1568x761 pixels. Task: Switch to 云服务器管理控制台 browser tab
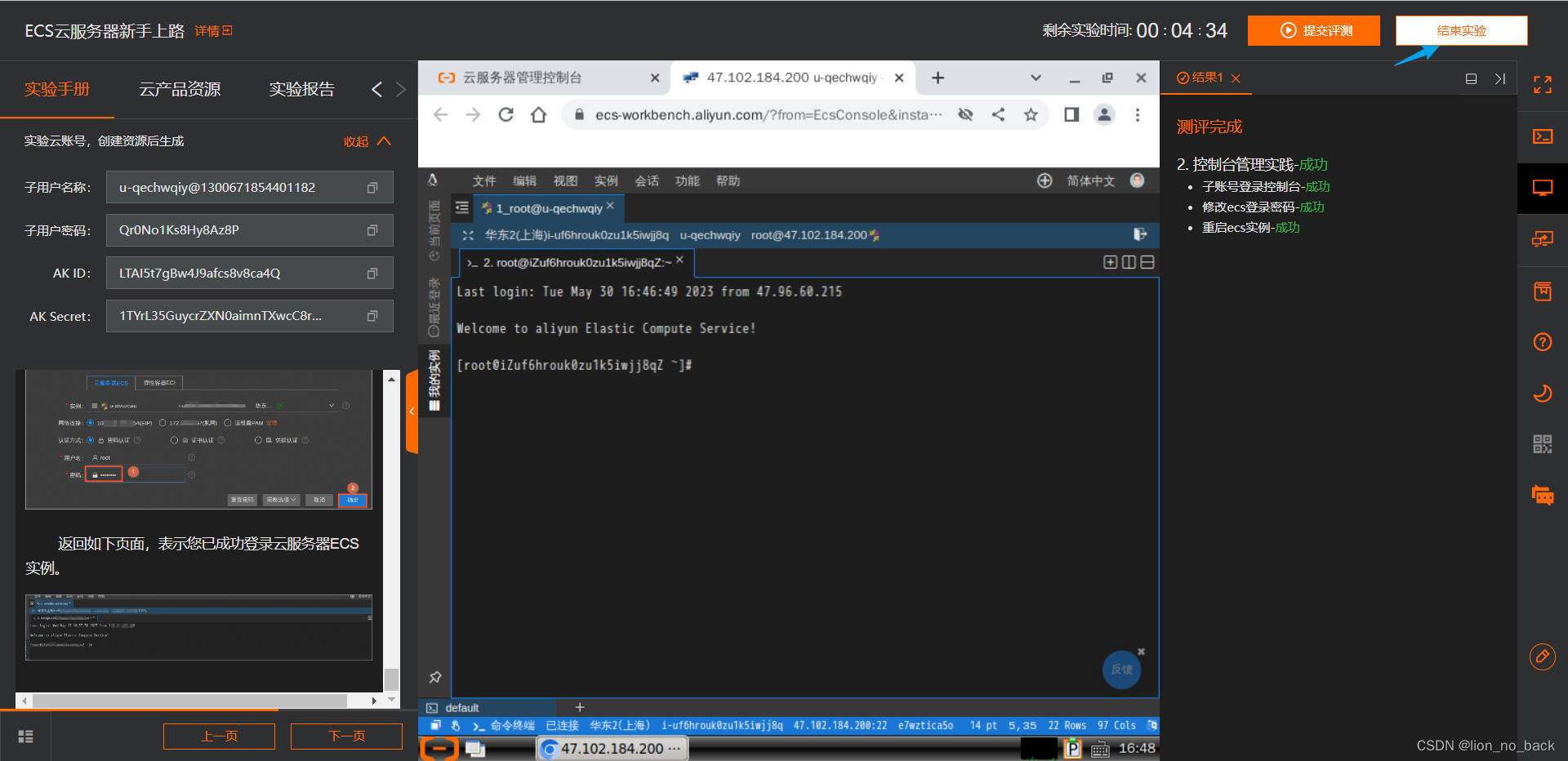tap(546, 78)
